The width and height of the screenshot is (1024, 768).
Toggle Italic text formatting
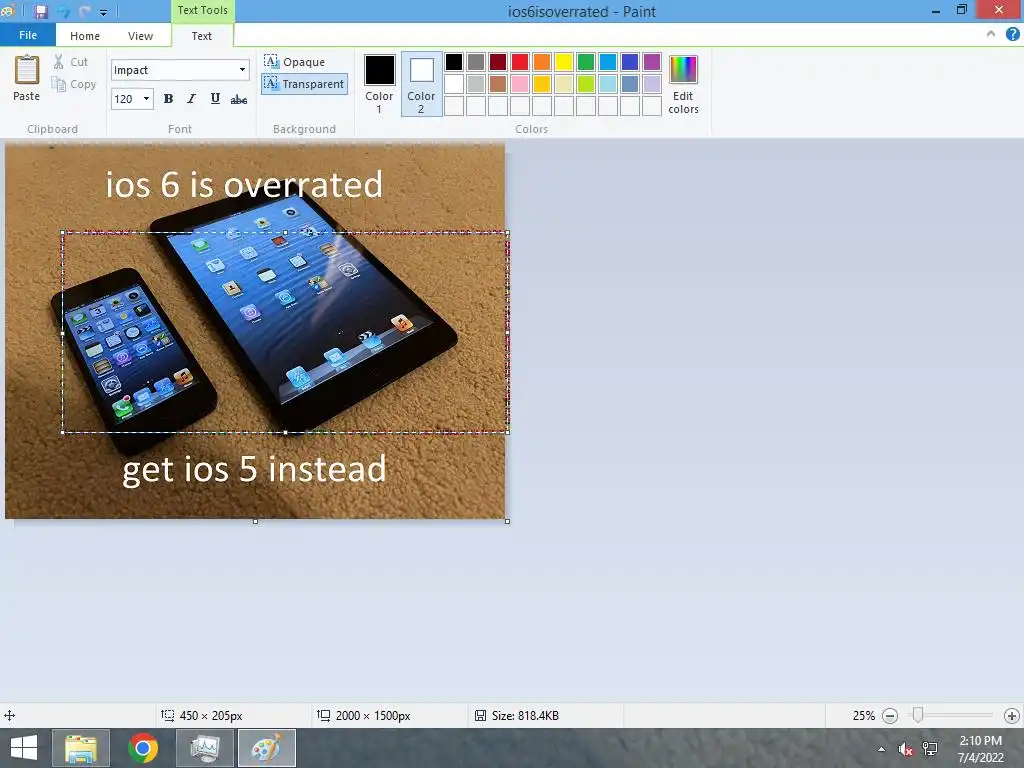[191, 99]
